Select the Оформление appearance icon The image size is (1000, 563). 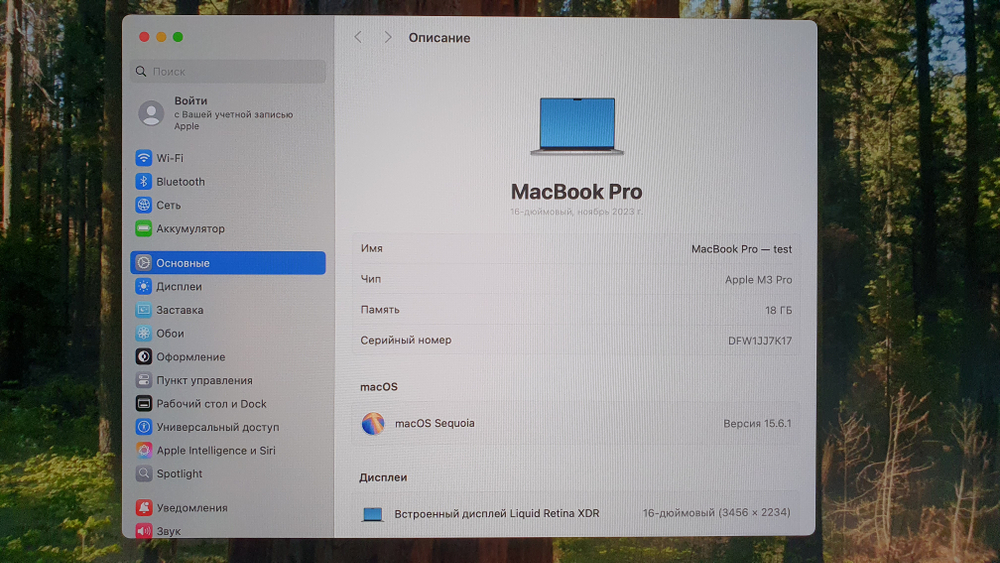(x=143, y=356)
